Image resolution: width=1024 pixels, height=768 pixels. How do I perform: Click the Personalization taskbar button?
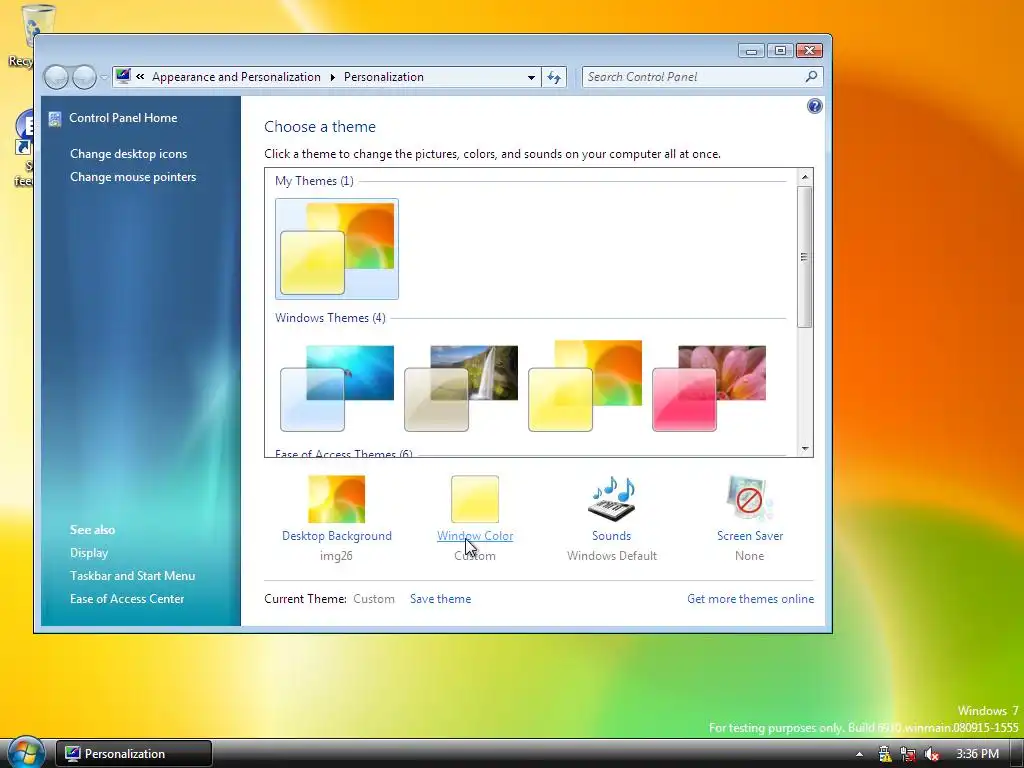pyautogui.click(x=134, y=754)
